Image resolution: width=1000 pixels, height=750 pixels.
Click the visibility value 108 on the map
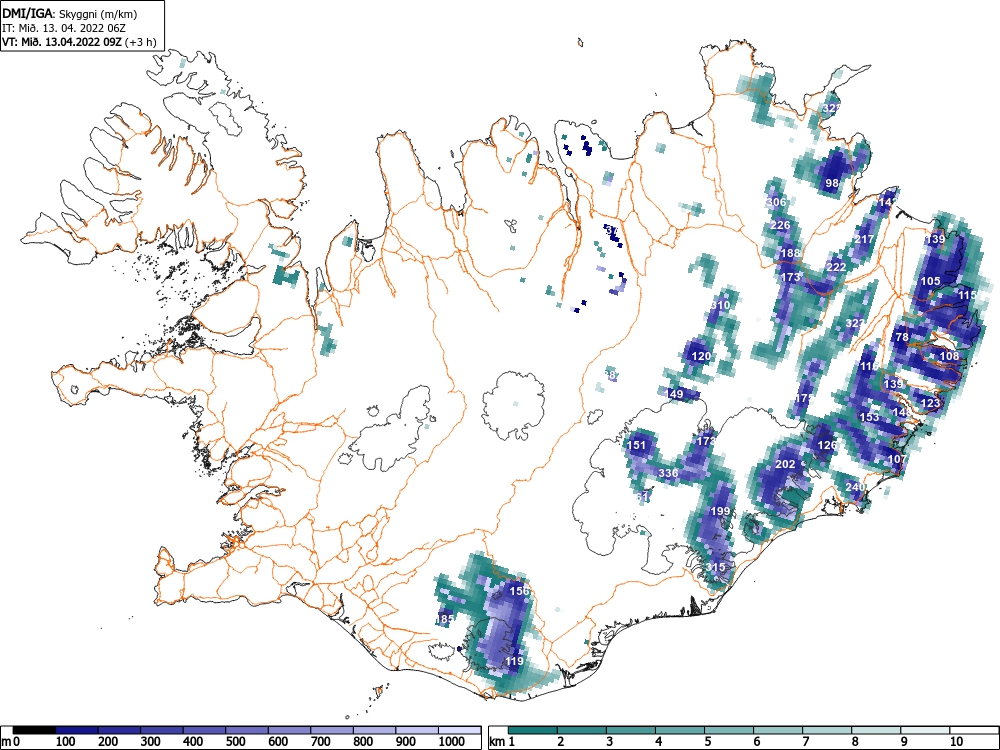[x=949, y=356]
